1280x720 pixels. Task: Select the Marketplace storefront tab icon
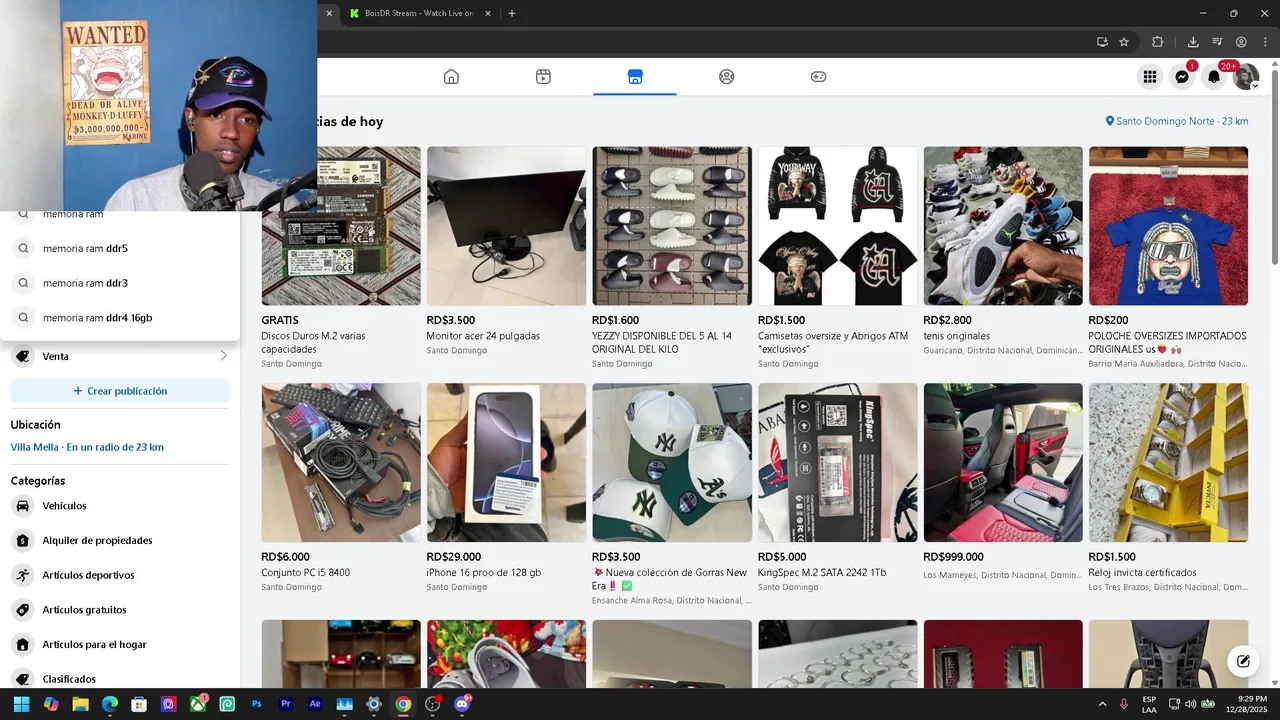tap(635, 77)
